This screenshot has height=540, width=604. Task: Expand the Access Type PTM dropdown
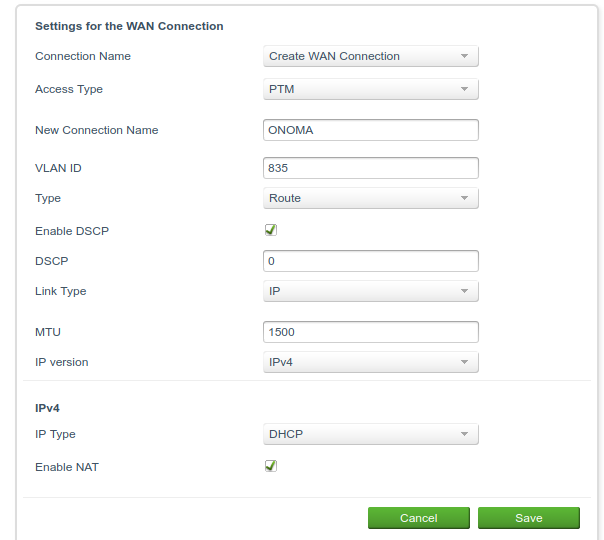[371, 89]
